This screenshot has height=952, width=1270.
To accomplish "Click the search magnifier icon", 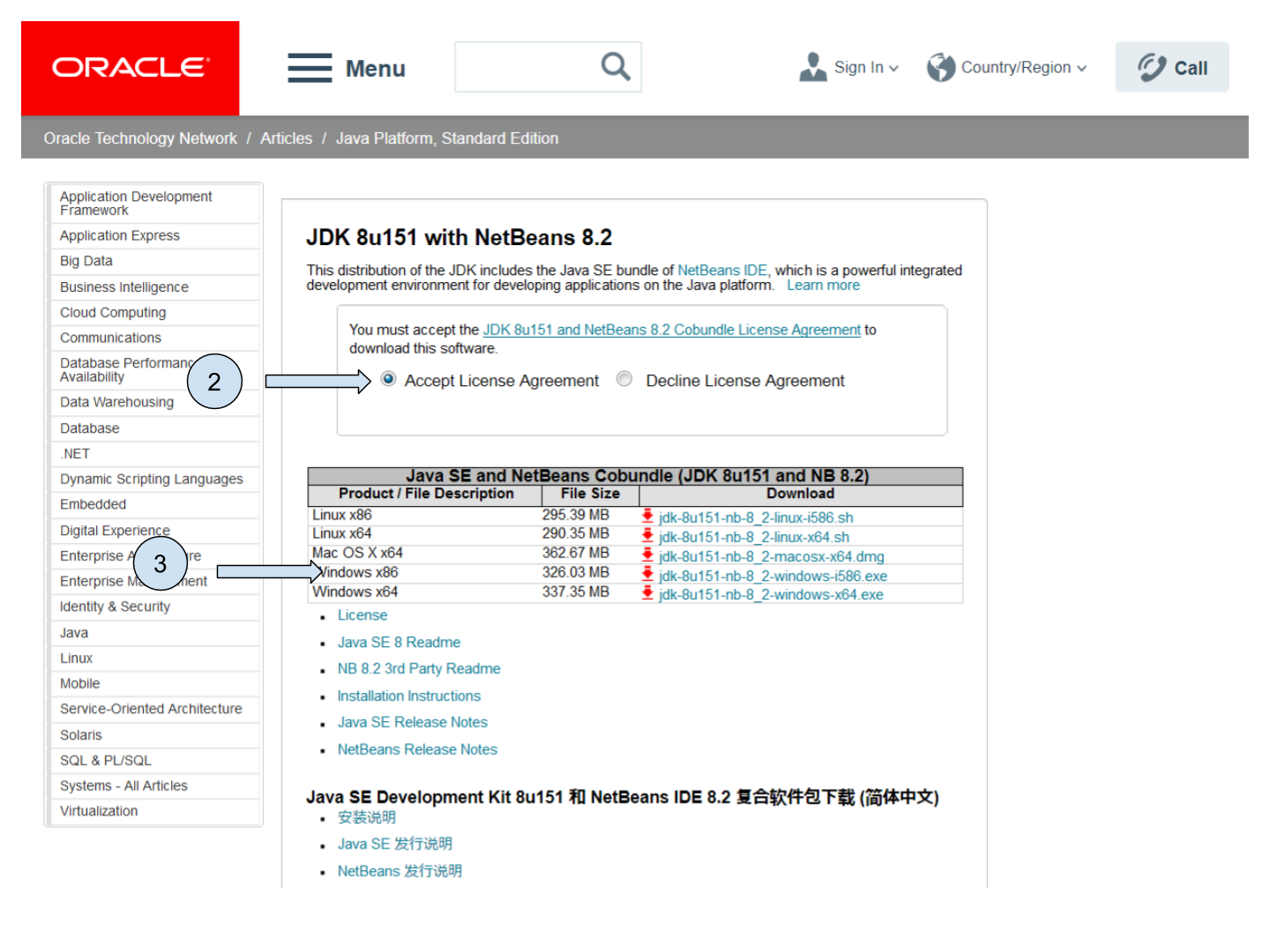I will click(x=616, y=67).
